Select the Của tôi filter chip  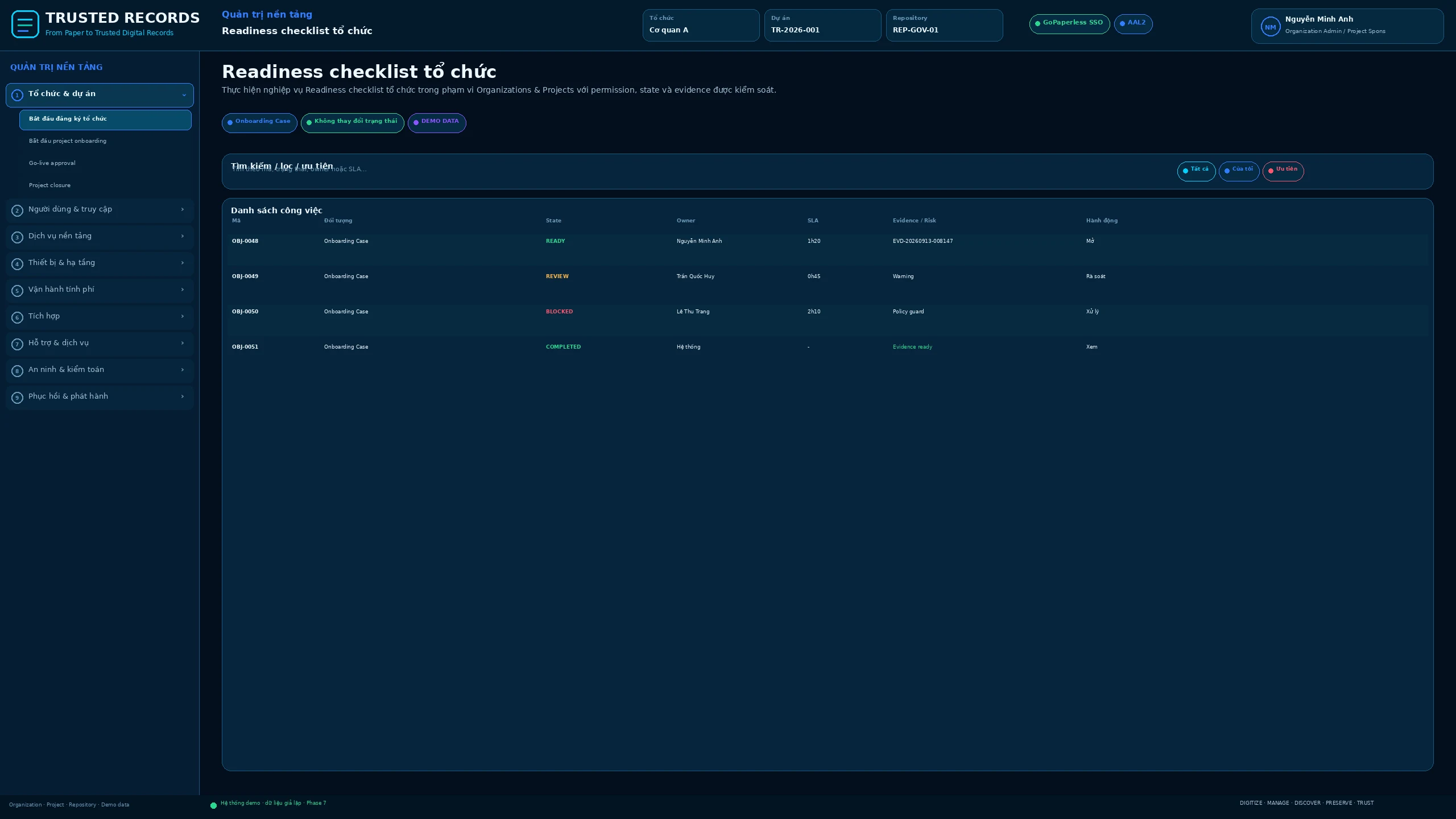point(1239,171)
